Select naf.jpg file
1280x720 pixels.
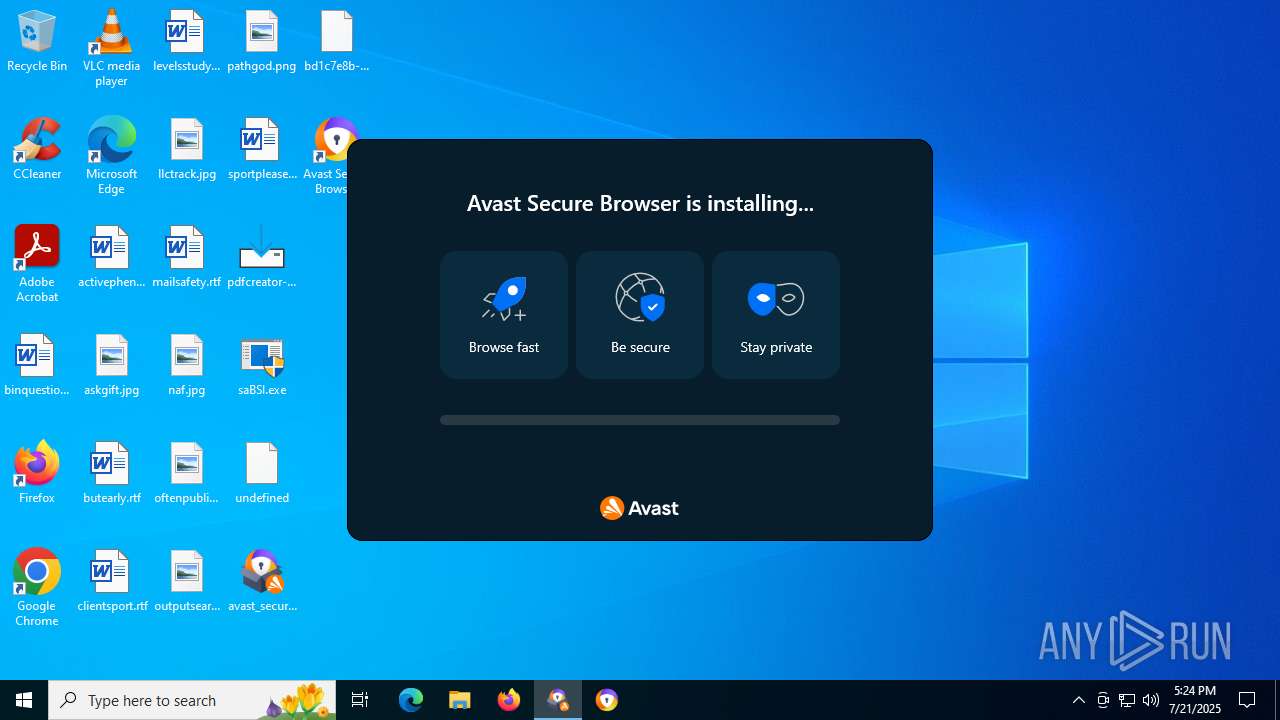click(187, 366)
